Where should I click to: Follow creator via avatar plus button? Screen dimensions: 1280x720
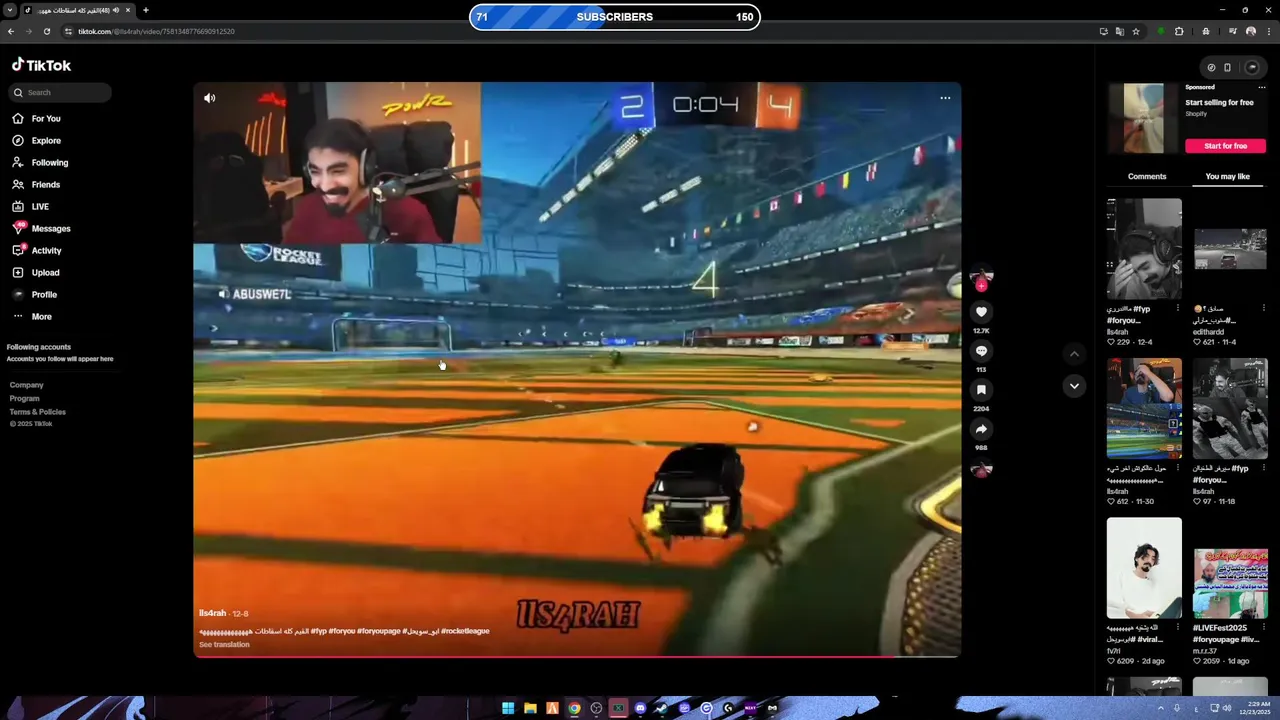pos(981,286)
